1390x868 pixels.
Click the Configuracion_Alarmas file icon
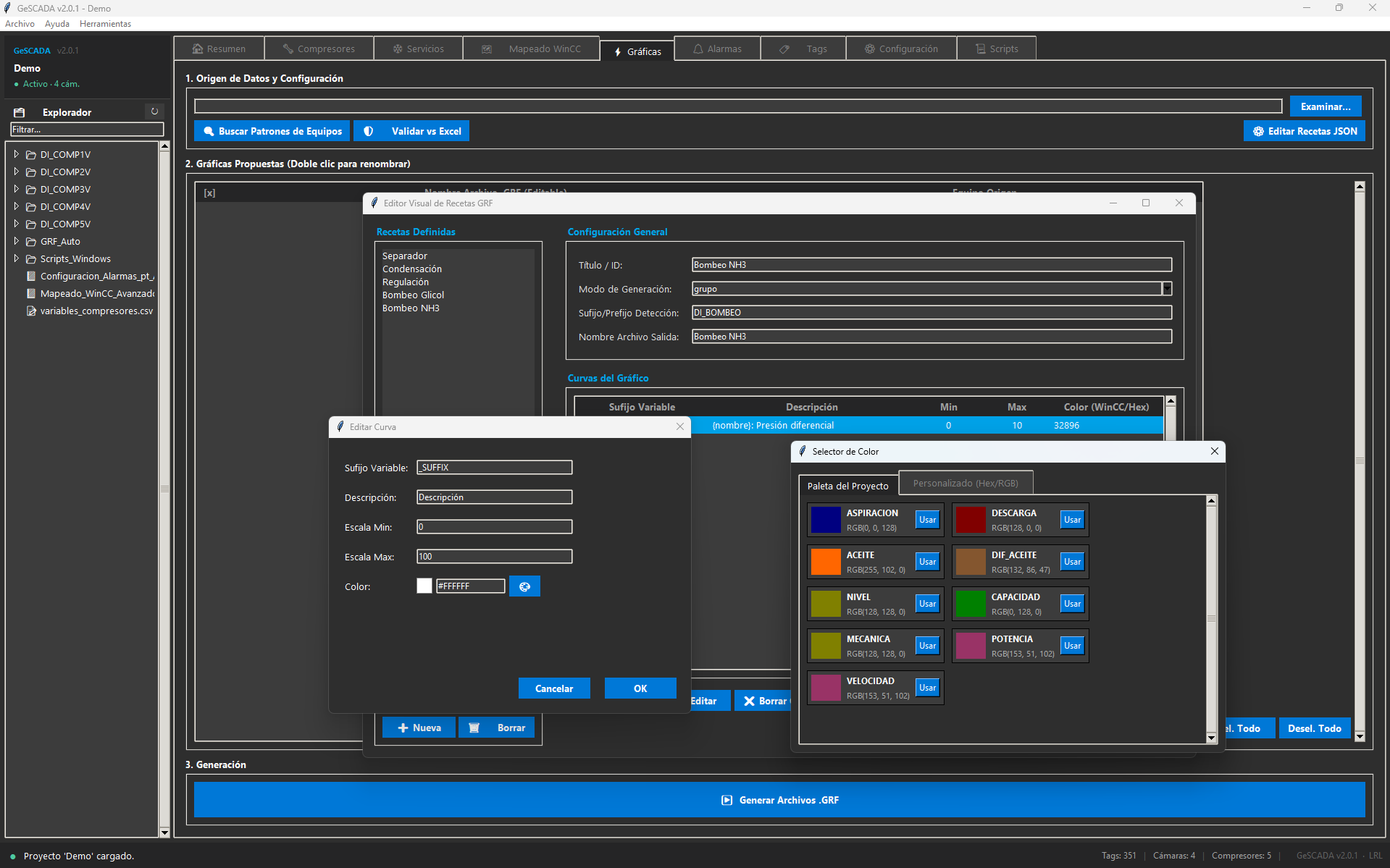[31, 277]
